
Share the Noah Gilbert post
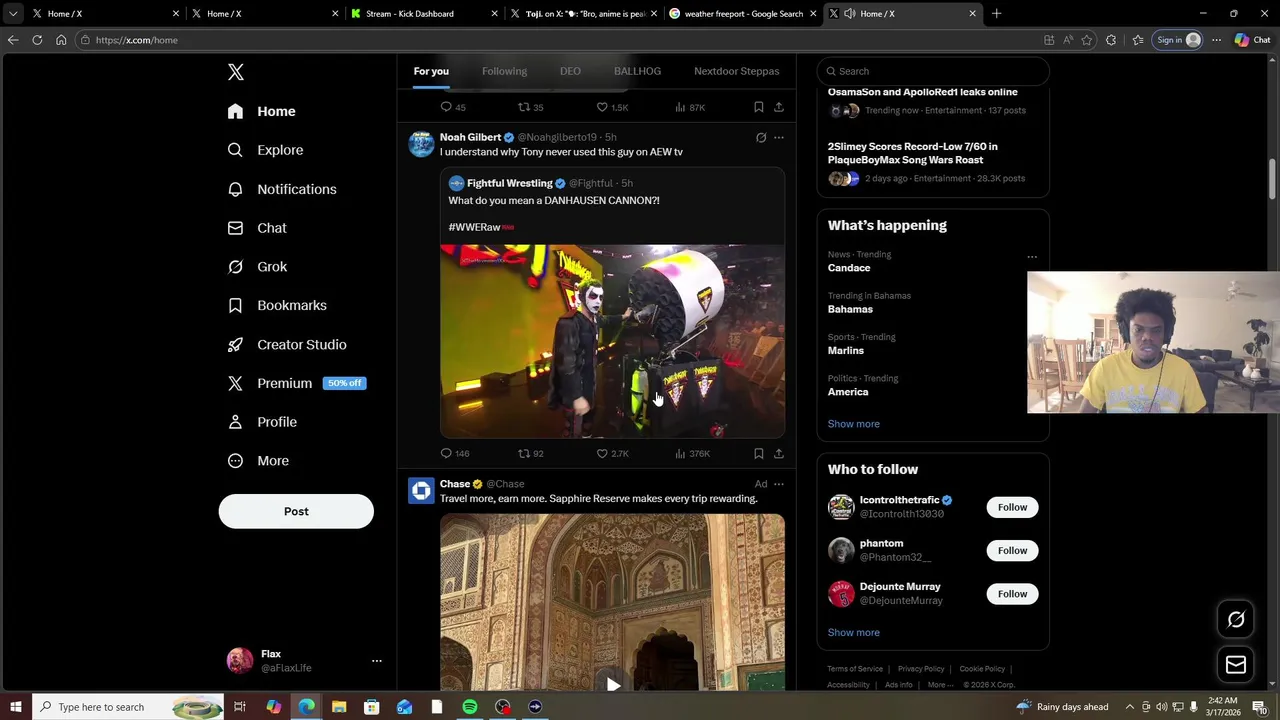[779, 454]
